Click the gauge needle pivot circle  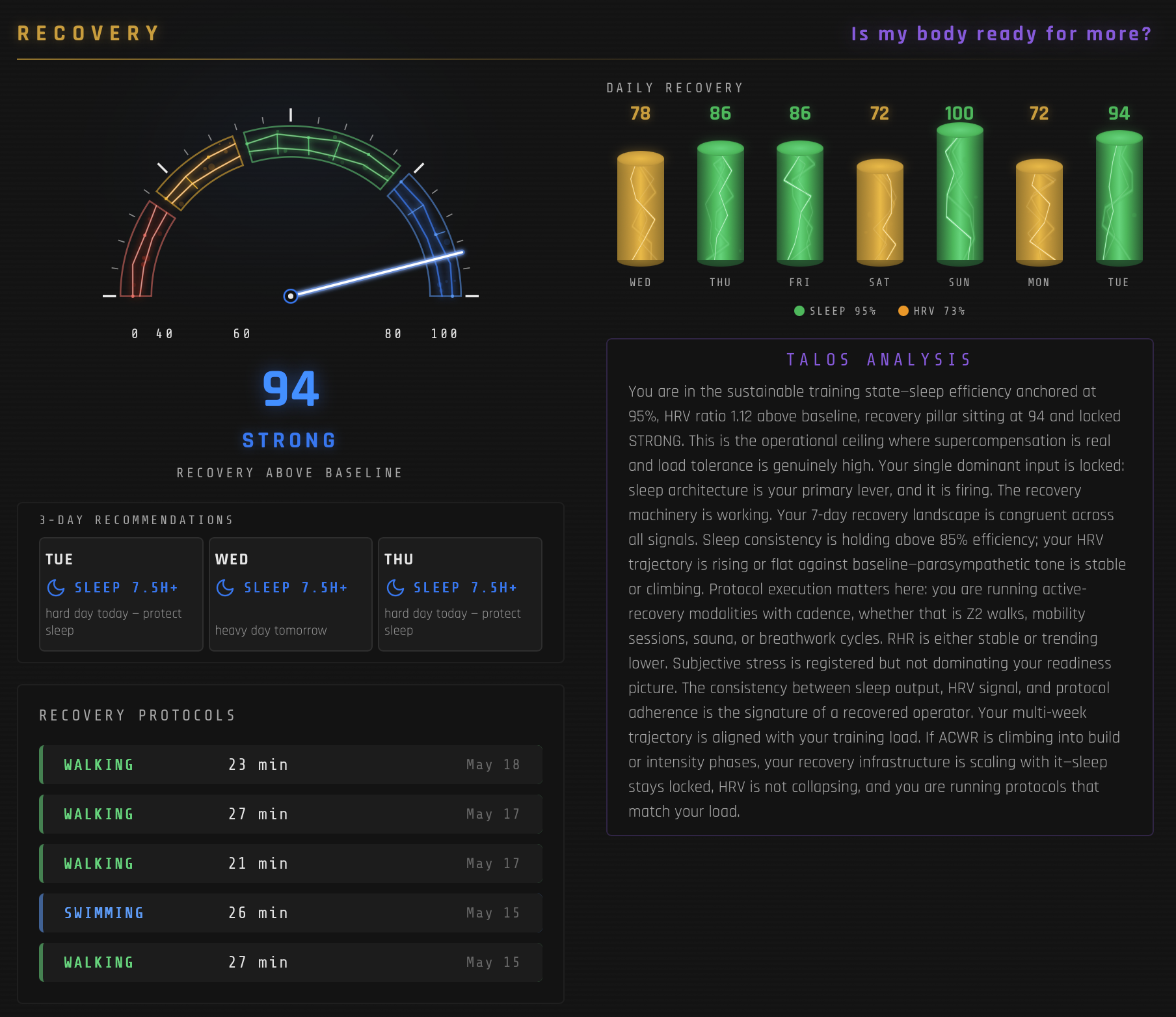(x=291, y=297)
